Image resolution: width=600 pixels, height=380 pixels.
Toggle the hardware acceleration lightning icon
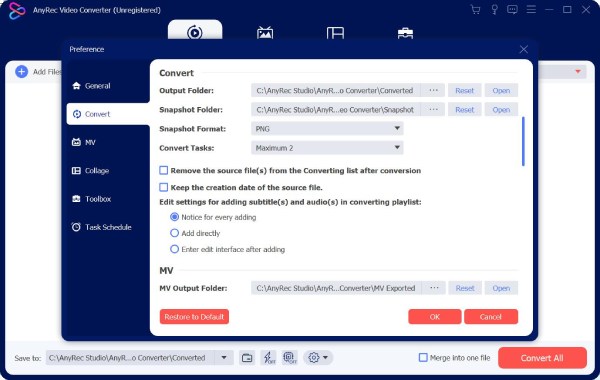tap(269, 358)
